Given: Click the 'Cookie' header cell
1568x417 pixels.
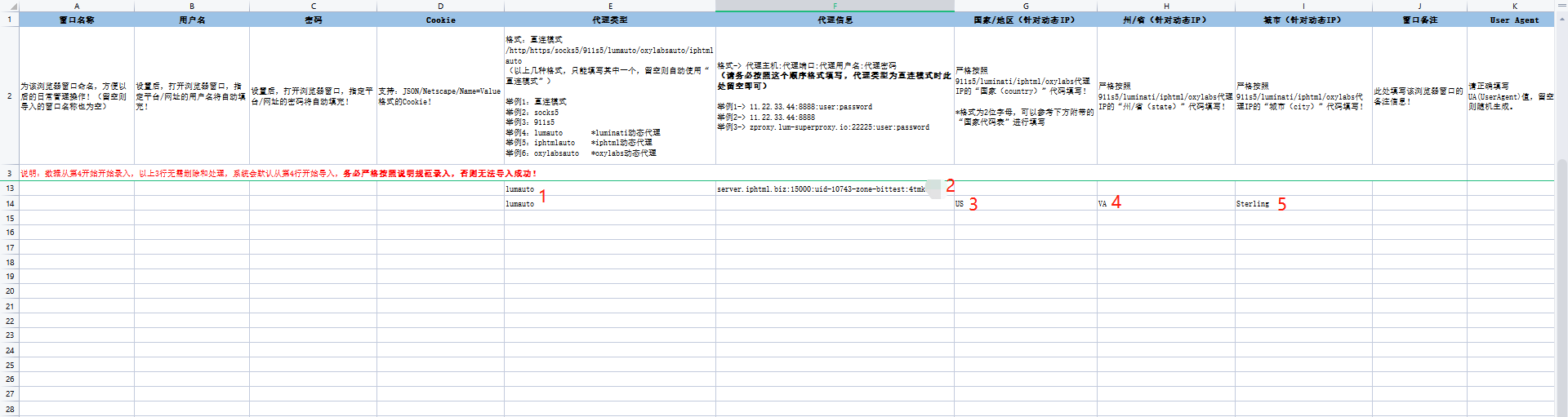Looking at the screenshot, I should point(440,20).
